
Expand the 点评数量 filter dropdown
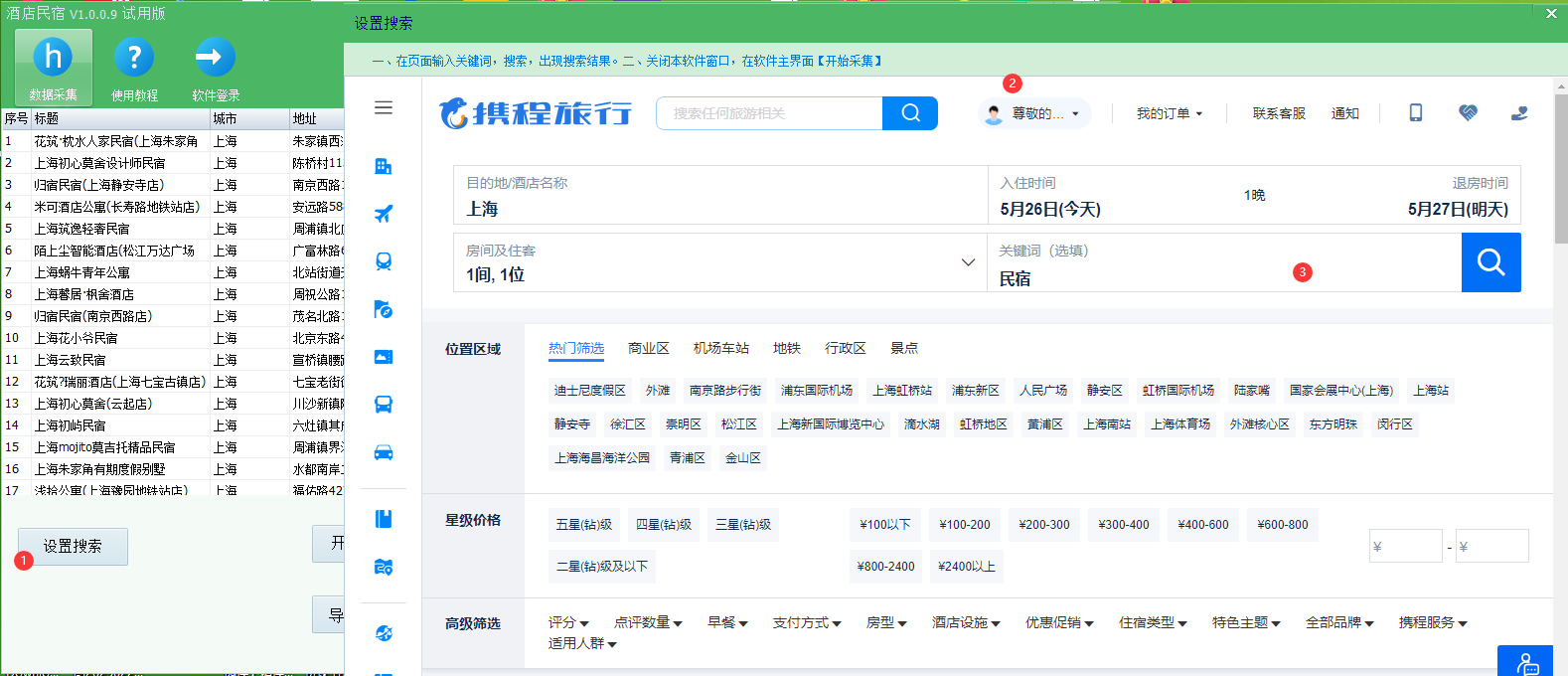(x=648, y=622)
